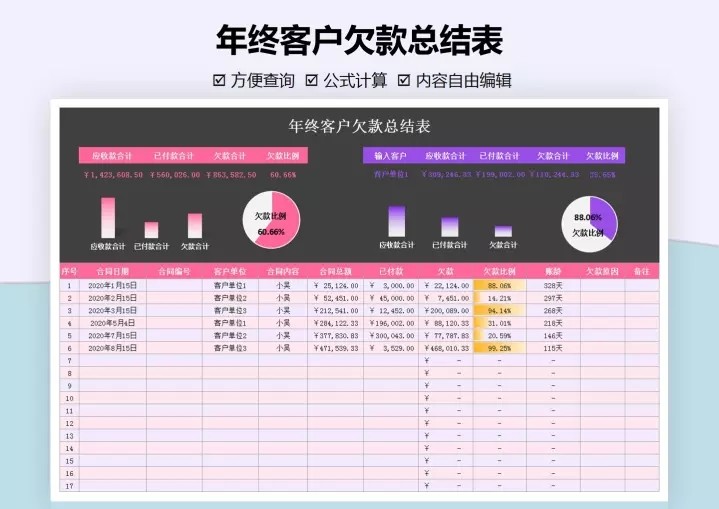Click the 内容自由编辑 checkbox icon
This screenshot has height=509, width=719.
tap(404, 81)
